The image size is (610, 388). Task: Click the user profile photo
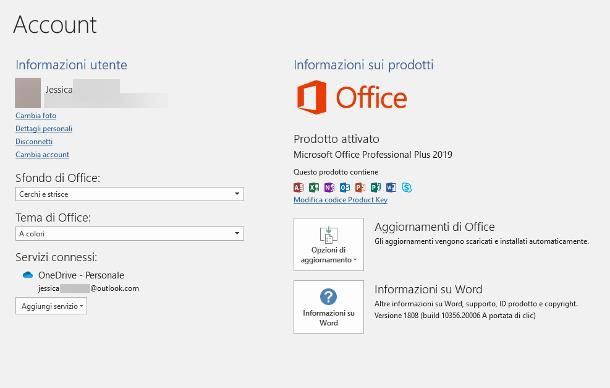coord(28,93)
